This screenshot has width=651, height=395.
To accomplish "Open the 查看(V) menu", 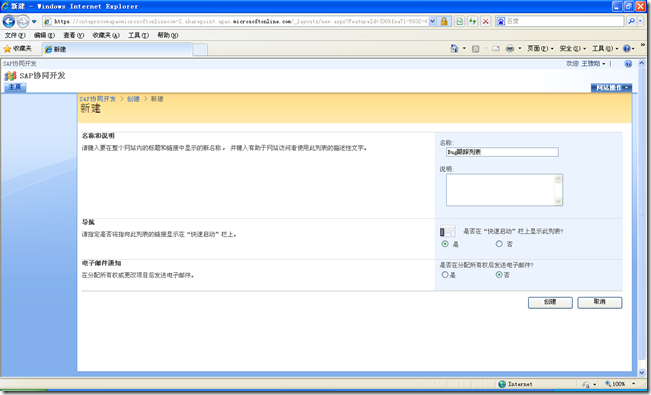I will tap(73, 35).
